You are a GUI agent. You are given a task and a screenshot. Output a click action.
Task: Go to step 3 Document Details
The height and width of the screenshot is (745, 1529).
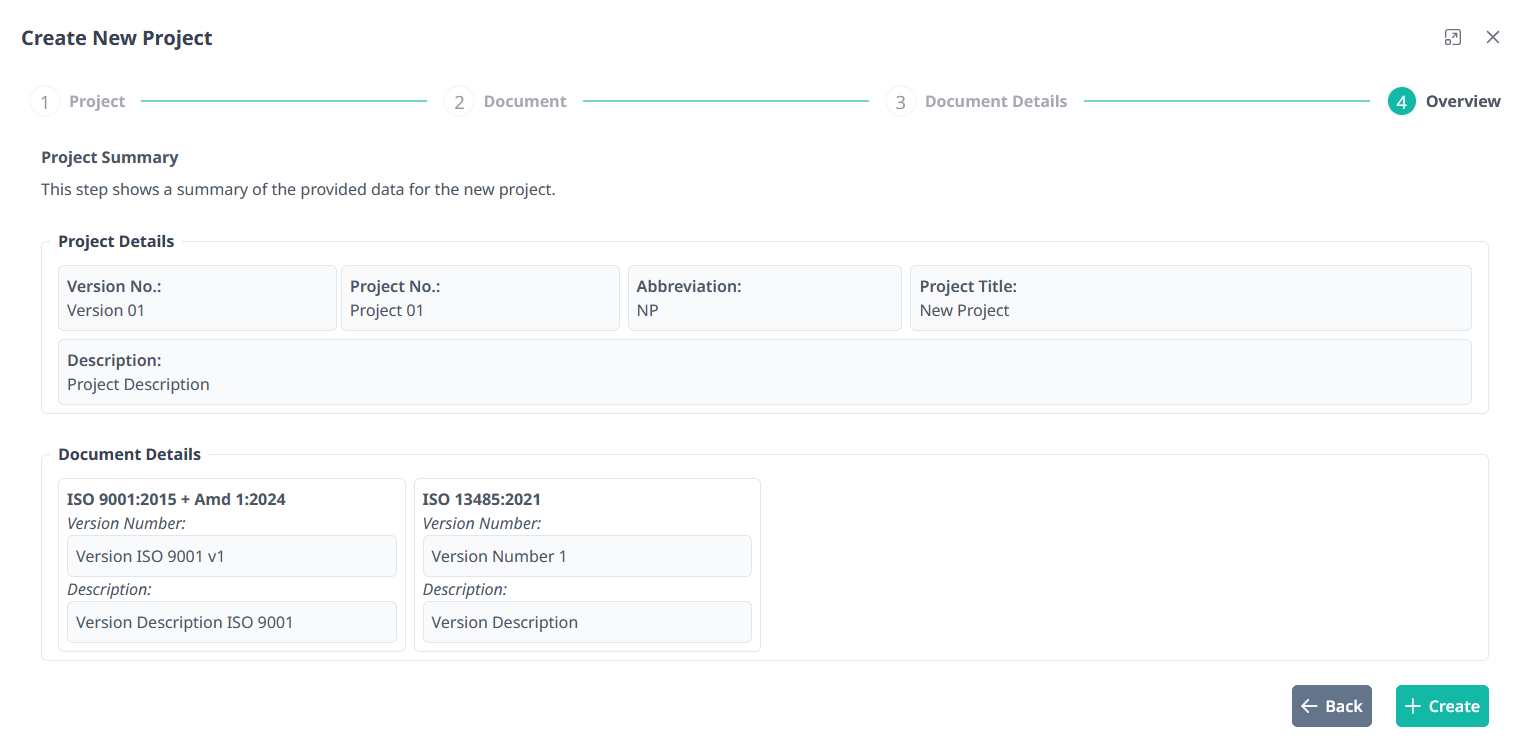[x=995, y=101]
